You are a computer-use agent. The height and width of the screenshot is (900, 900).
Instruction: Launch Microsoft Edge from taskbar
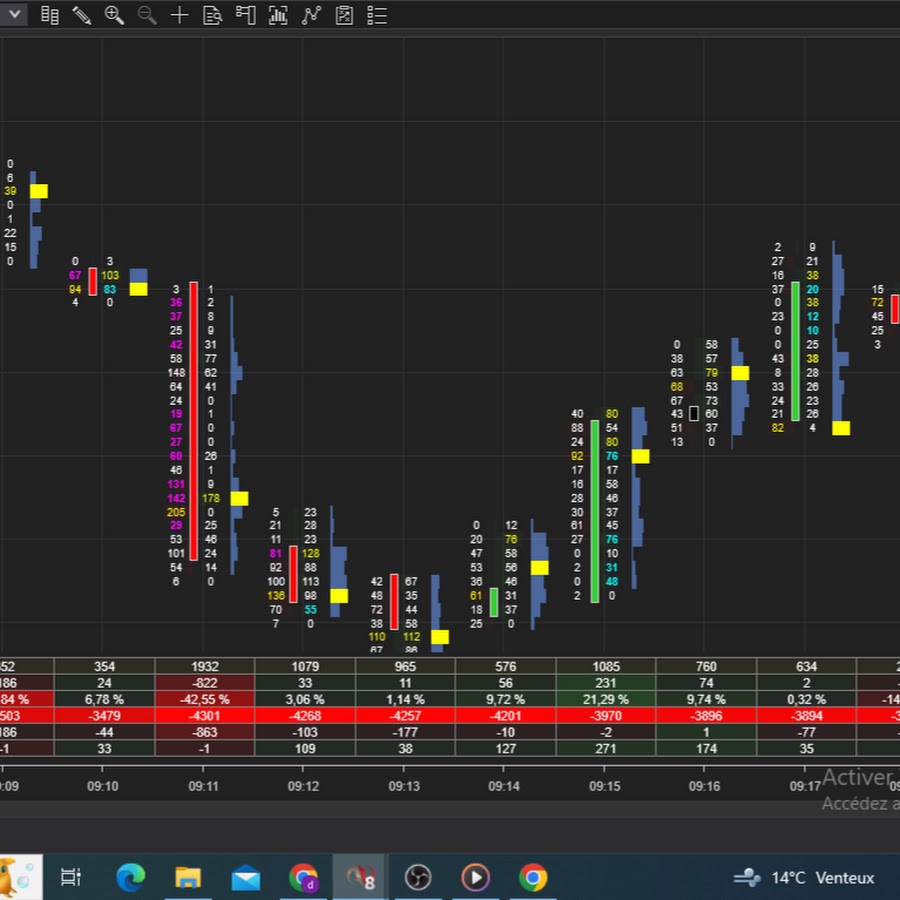130,877
